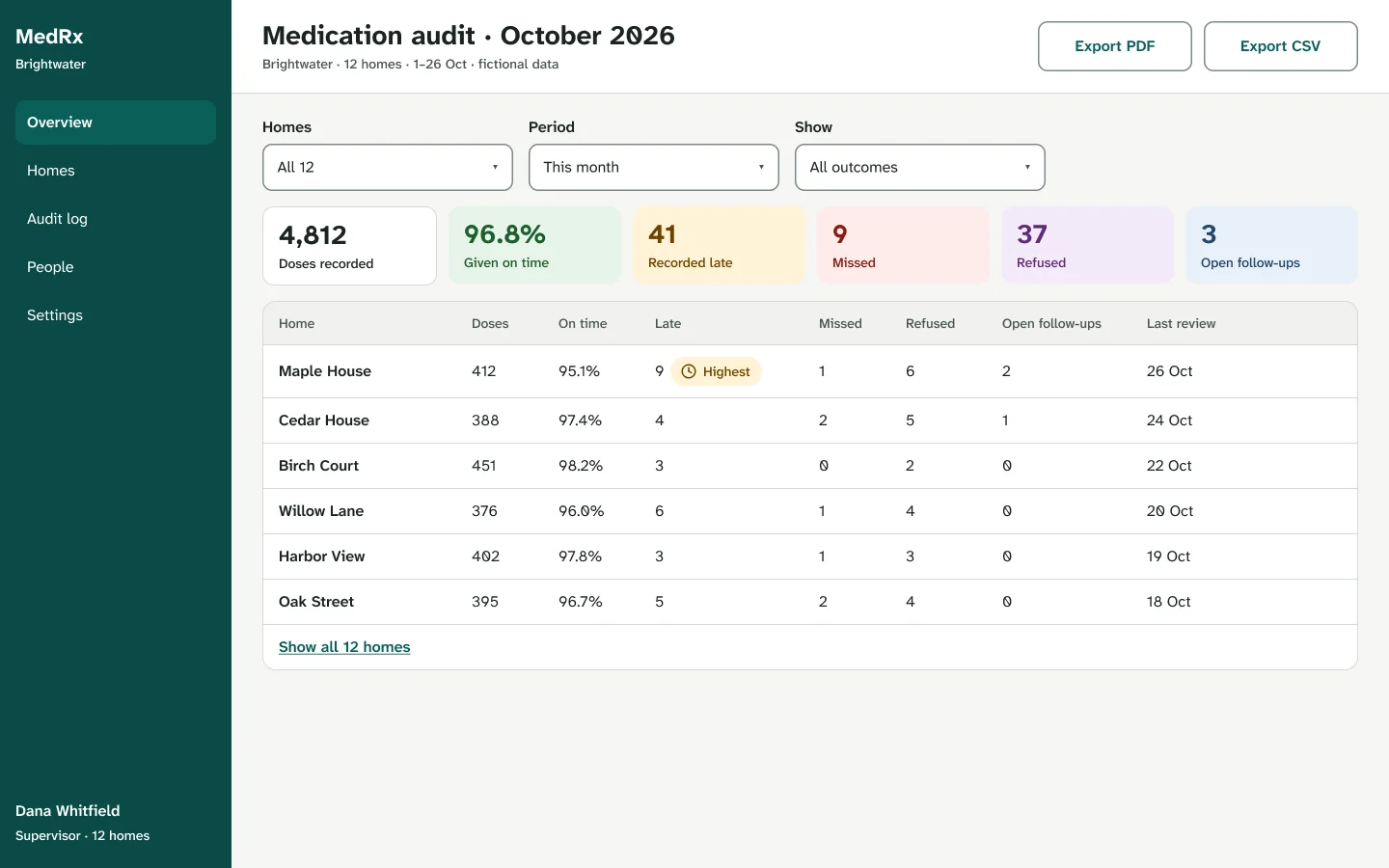This screenshot has width=1389, height=868.
Task: Expand the Show outcomes dropdown
Action: 920,167
